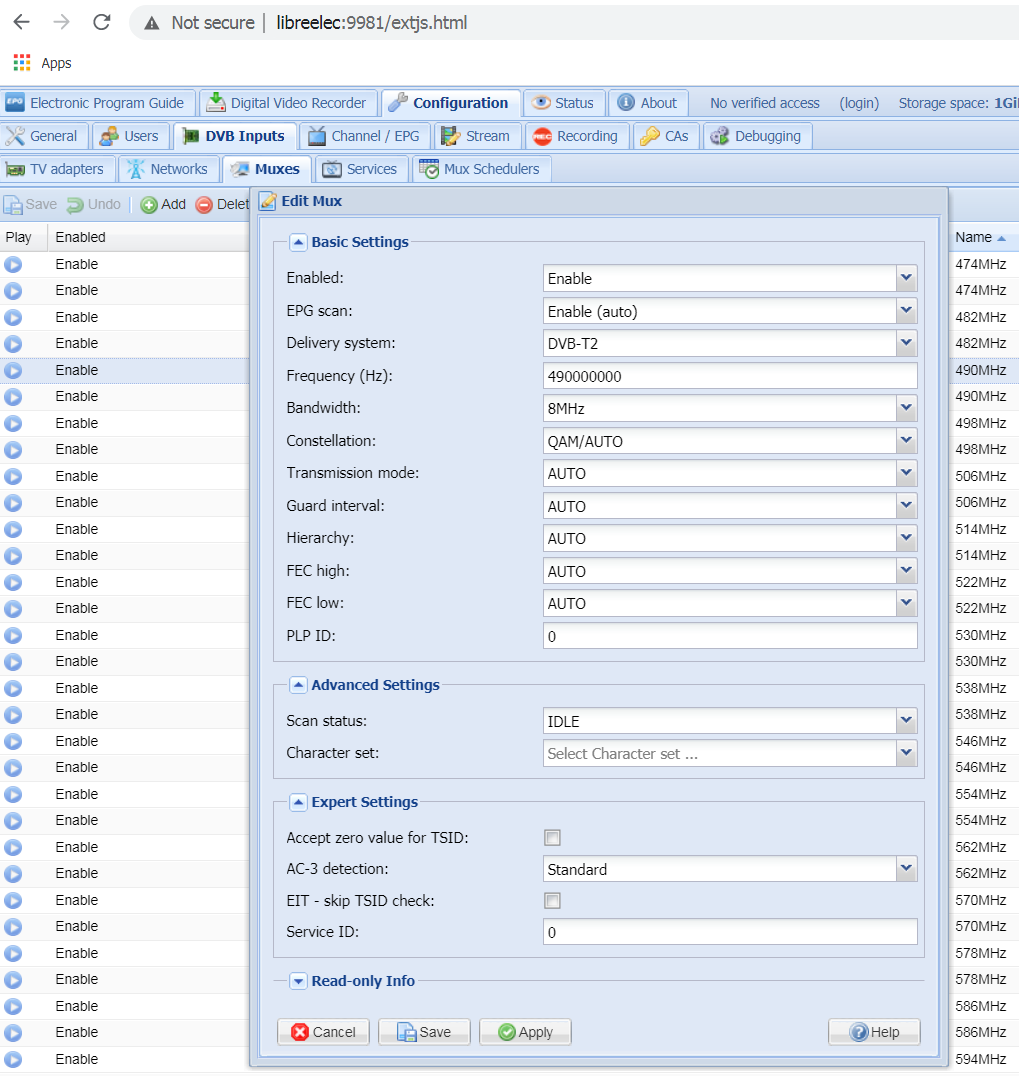The image size is (1019, 1076).
Task: Switch to the Digital Video Recorder tab
Action: coord(287,103)
